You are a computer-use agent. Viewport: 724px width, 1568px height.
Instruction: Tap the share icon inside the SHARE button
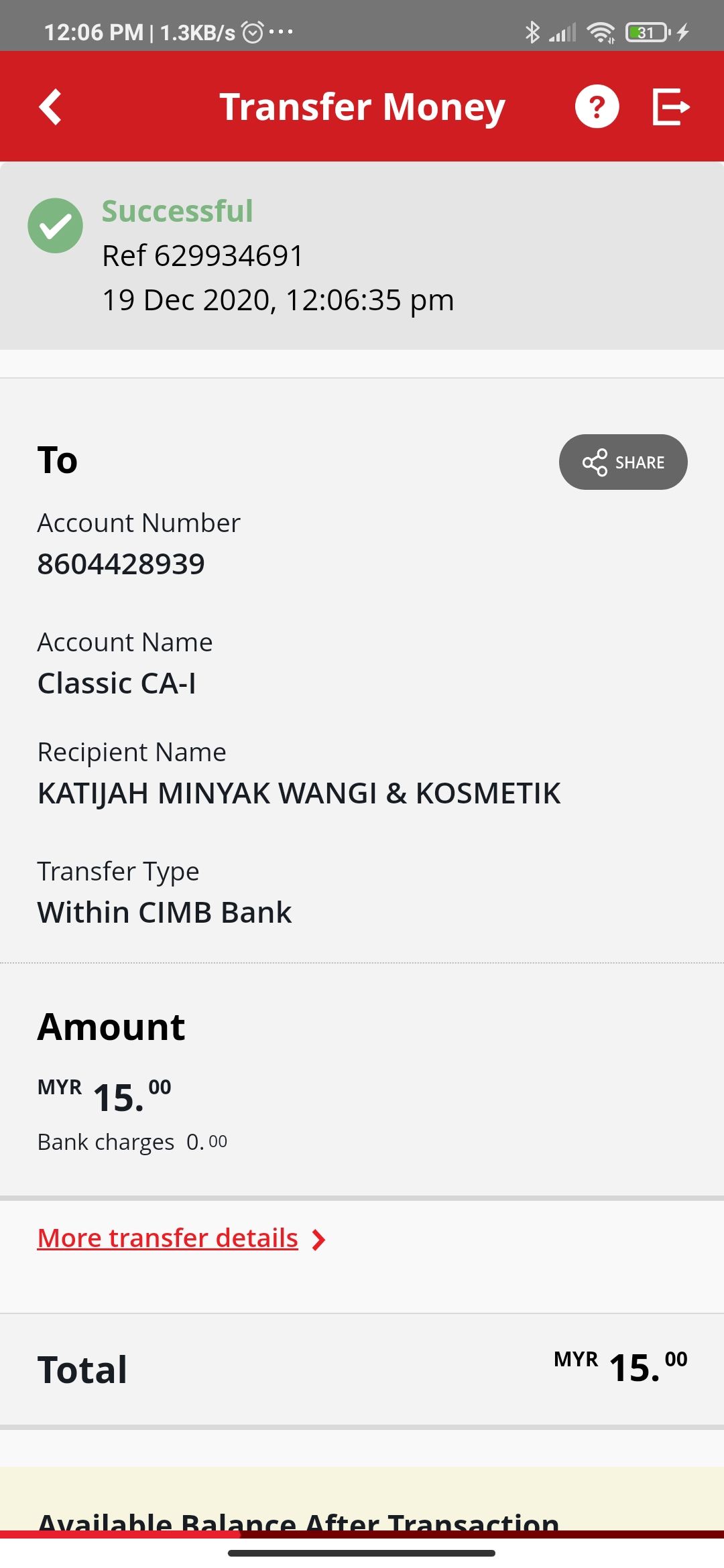click(x=595, y=462)
